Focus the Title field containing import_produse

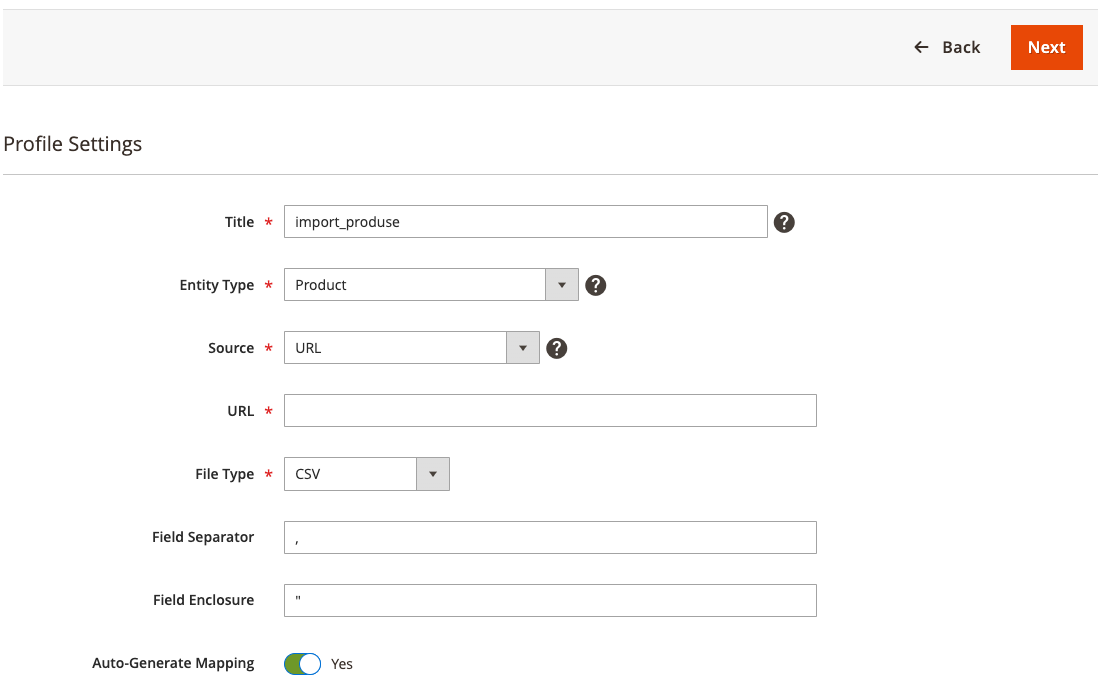(526, 221)
